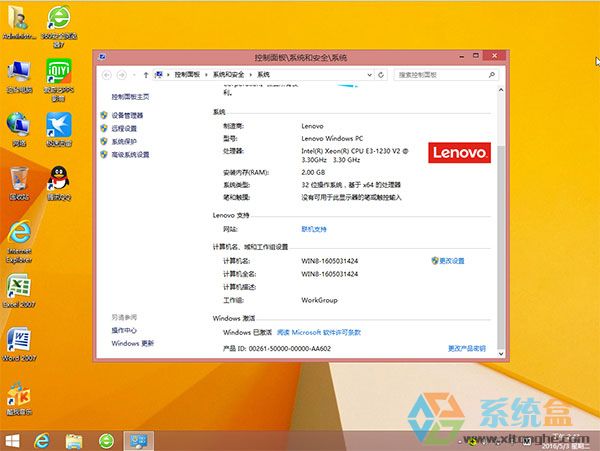Expand arrow after 系统和安全 breadcrumb
Image resolution: width=600 pixels, height=451 pixels.
coord(251,75)
